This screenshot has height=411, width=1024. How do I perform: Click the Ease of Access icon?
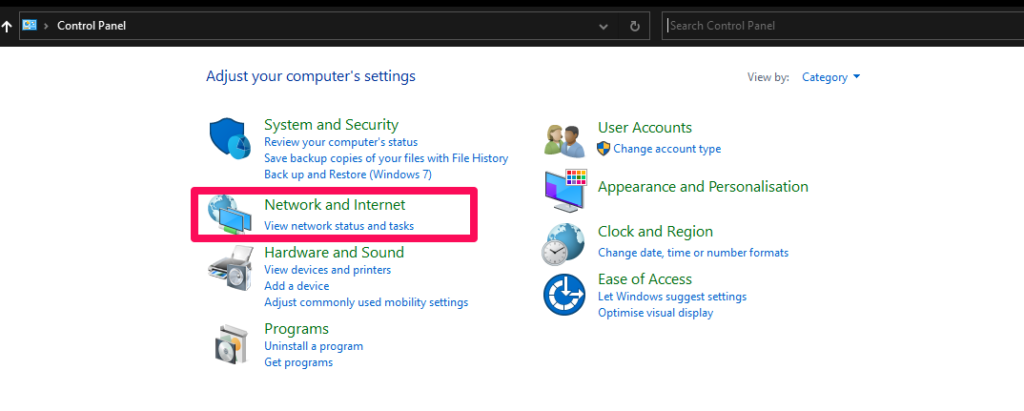coord(564,294)
